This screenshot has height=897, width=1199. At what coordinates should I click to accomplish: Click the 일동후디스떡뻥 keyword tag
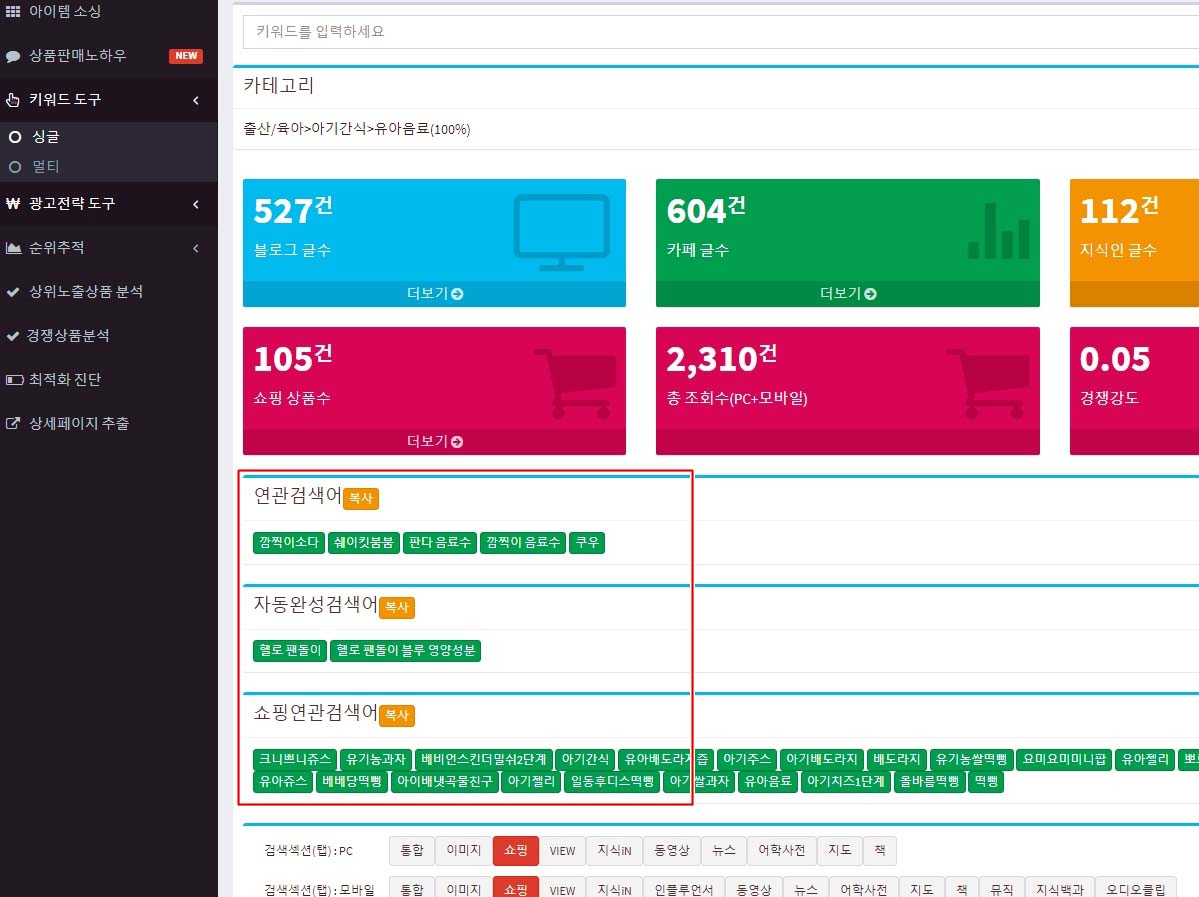click(612, 782)
